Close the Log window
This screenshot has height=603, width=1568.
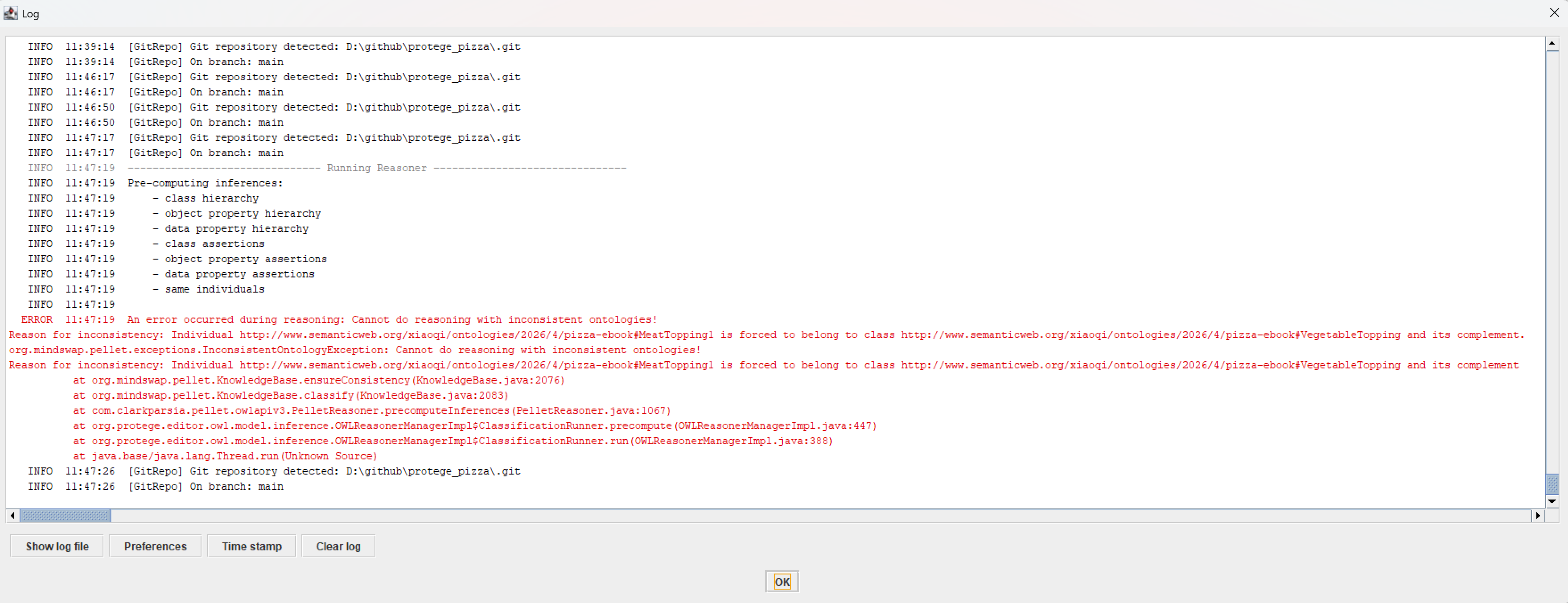(1554, 13)
